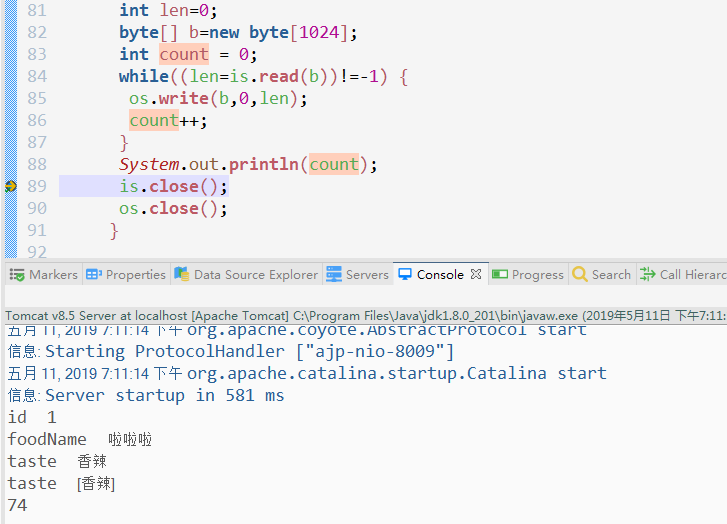Click the Console monitor icon
This screenshot has width=727, height=524.
pos(405,275)
